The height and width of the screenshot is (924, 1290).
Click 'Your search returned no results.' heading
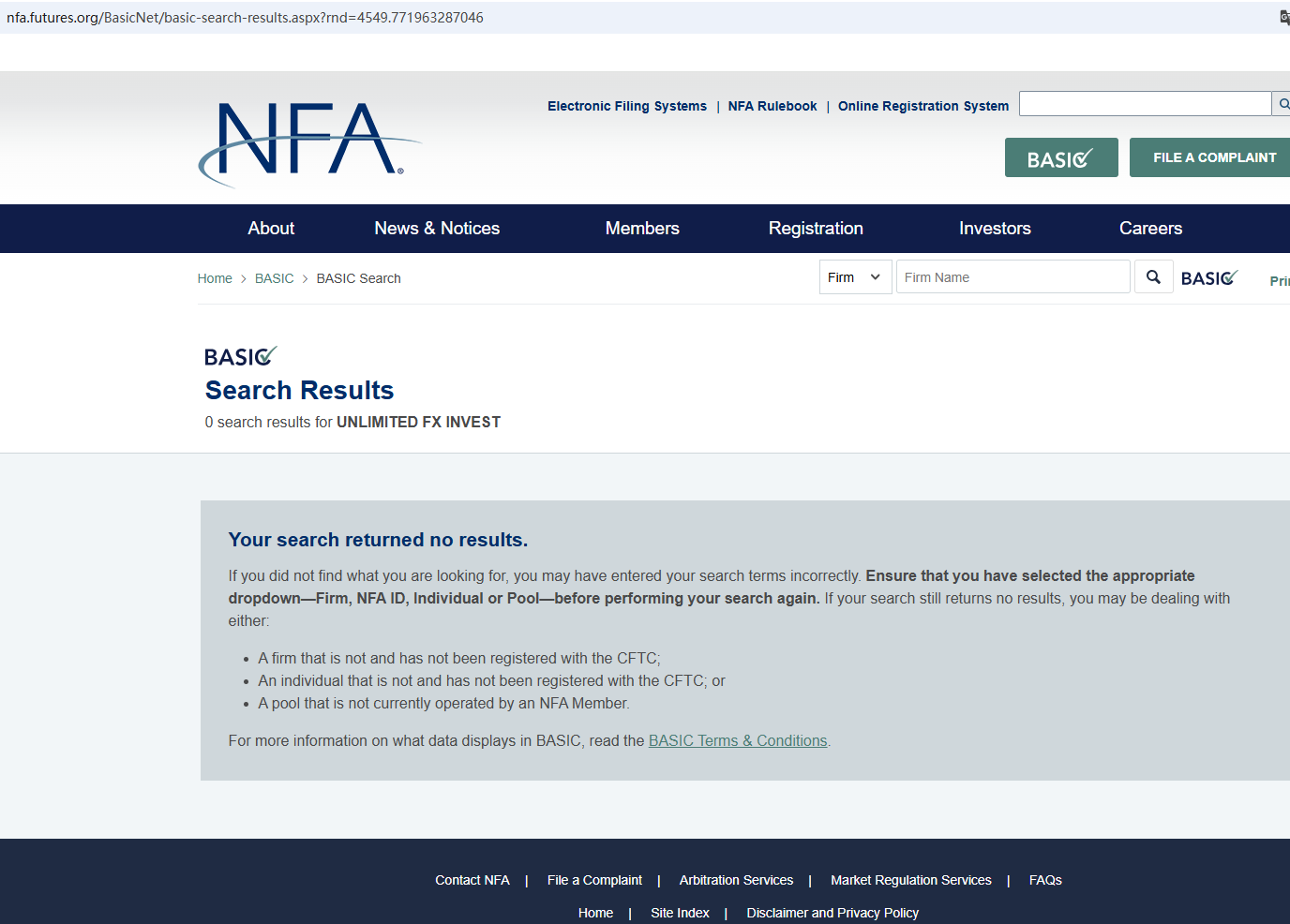tap(378, 540)
